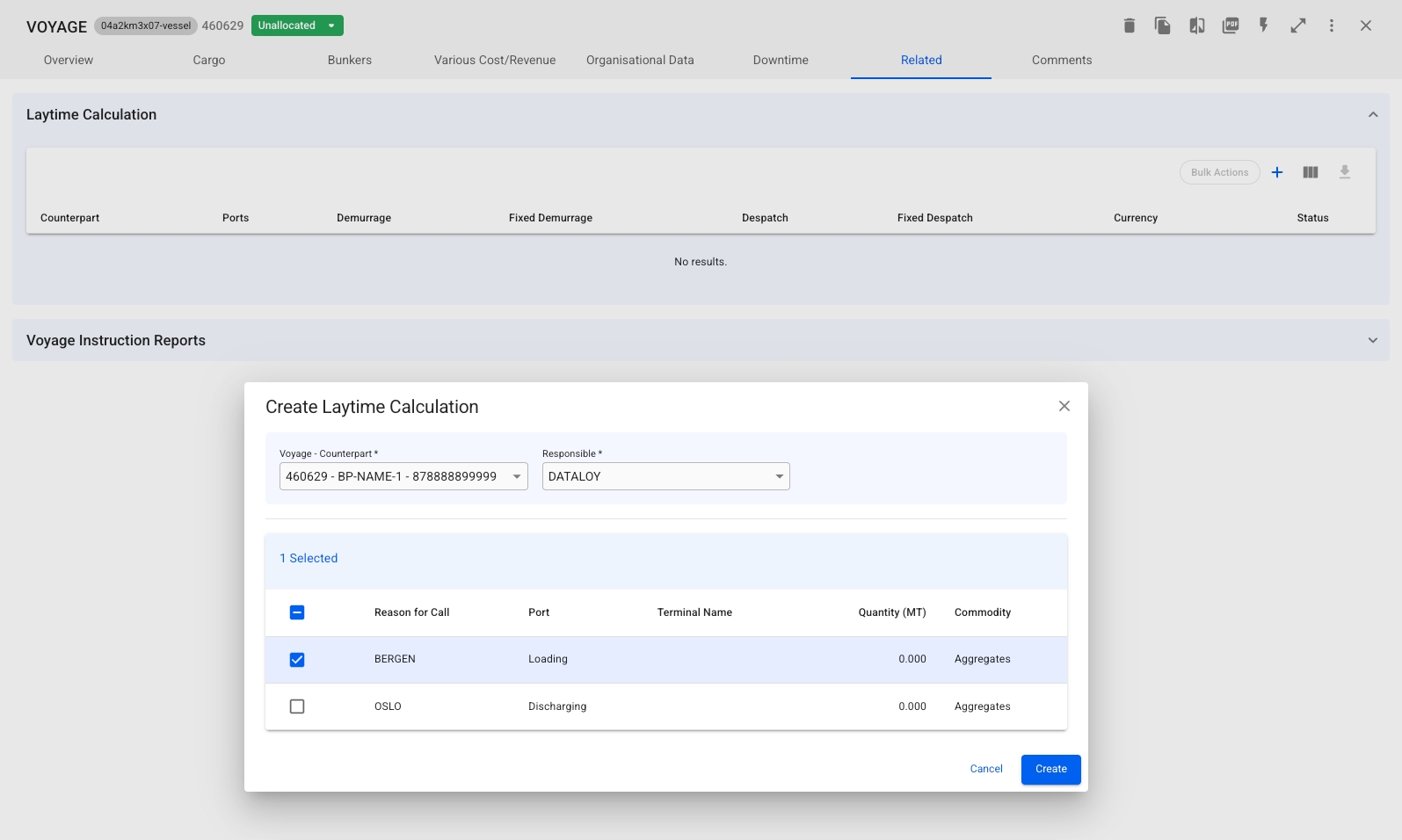
Task: Click the compare icon in header
Action: tap(1197, 25)
